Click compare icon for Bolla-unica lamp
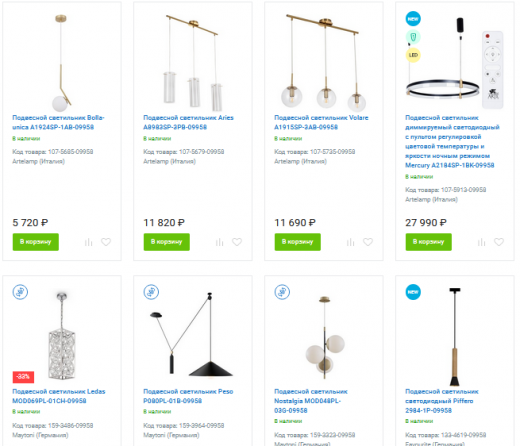Screen dimensions: 520x446 click(88, 242)
